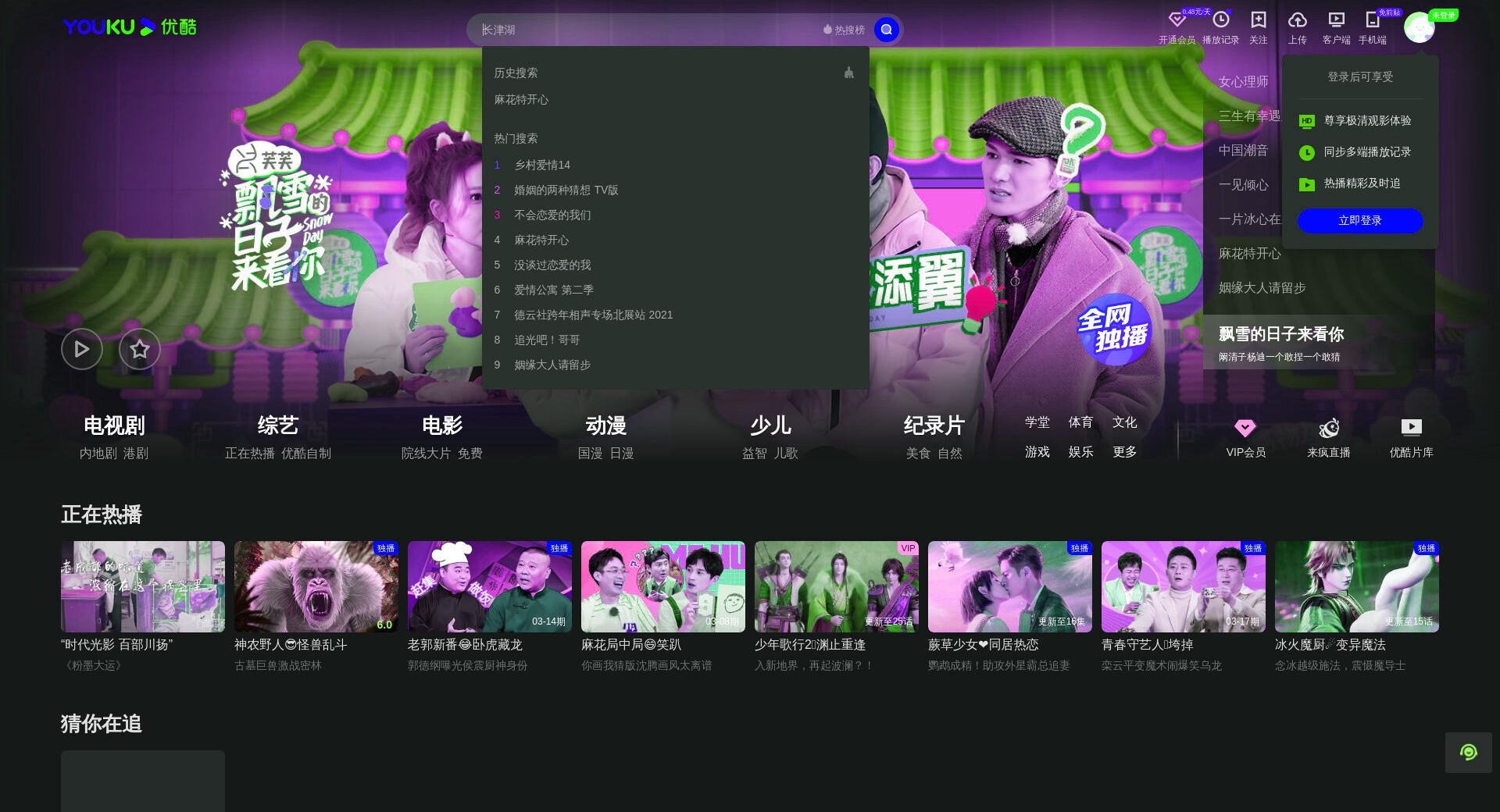Viewport: 1500px width, 812px height.
Task: Open the follow (关注) icon
Action: coord(1258,20)
